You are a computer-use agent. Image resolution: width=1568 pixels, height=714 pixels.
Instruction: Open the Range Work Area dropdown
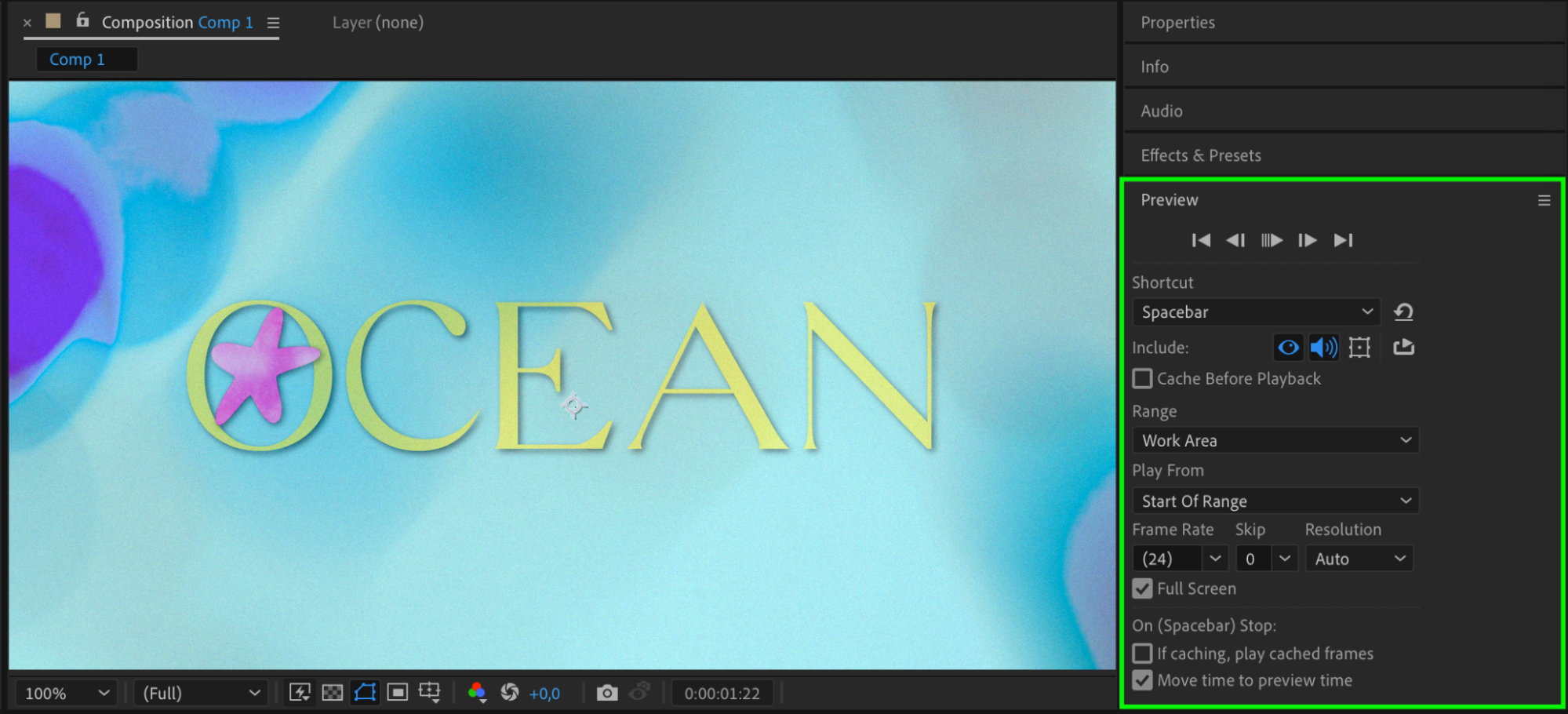[x=1275, y=440]
